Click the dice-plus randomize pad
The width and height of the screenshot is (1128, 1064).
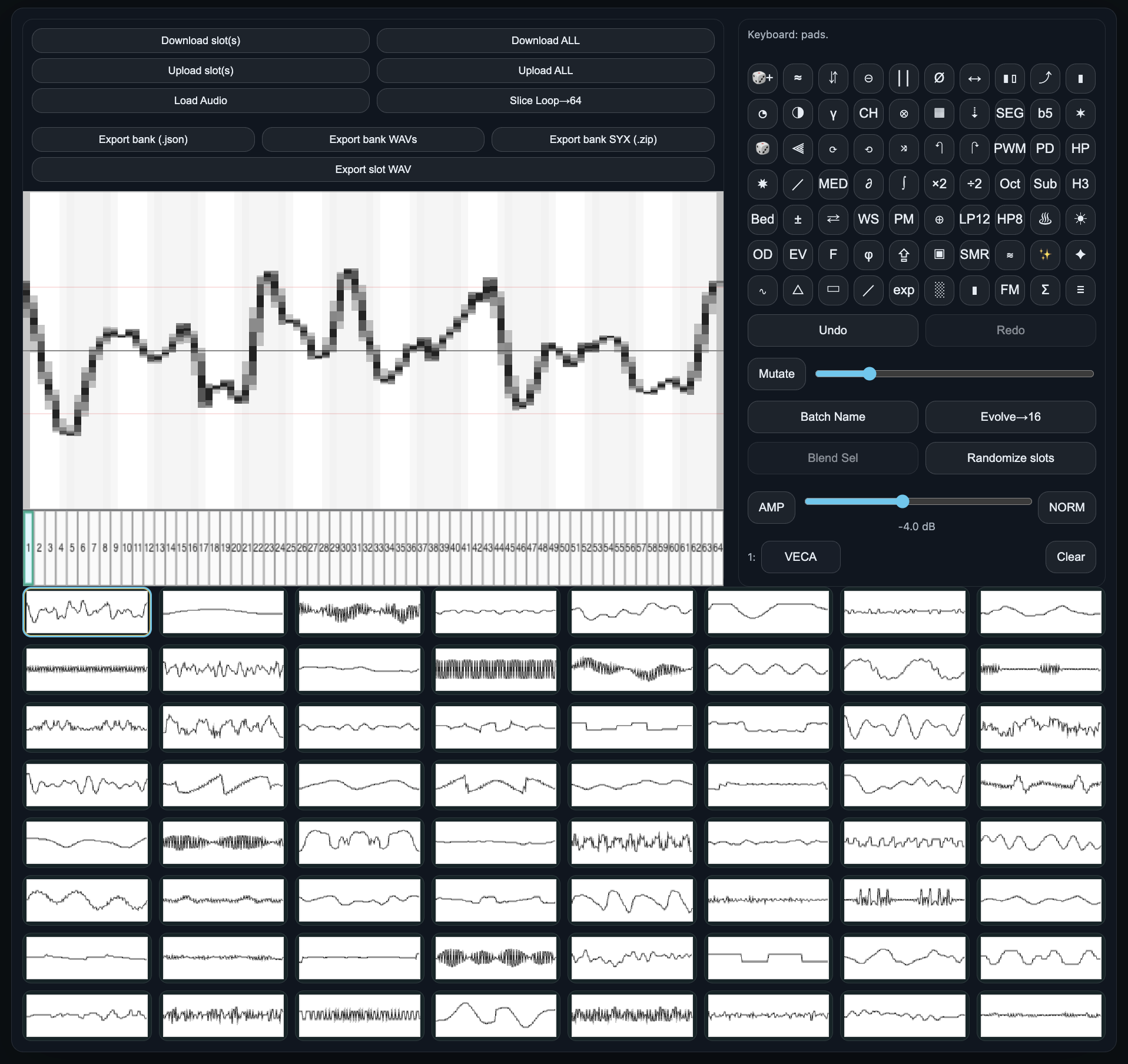762,78
